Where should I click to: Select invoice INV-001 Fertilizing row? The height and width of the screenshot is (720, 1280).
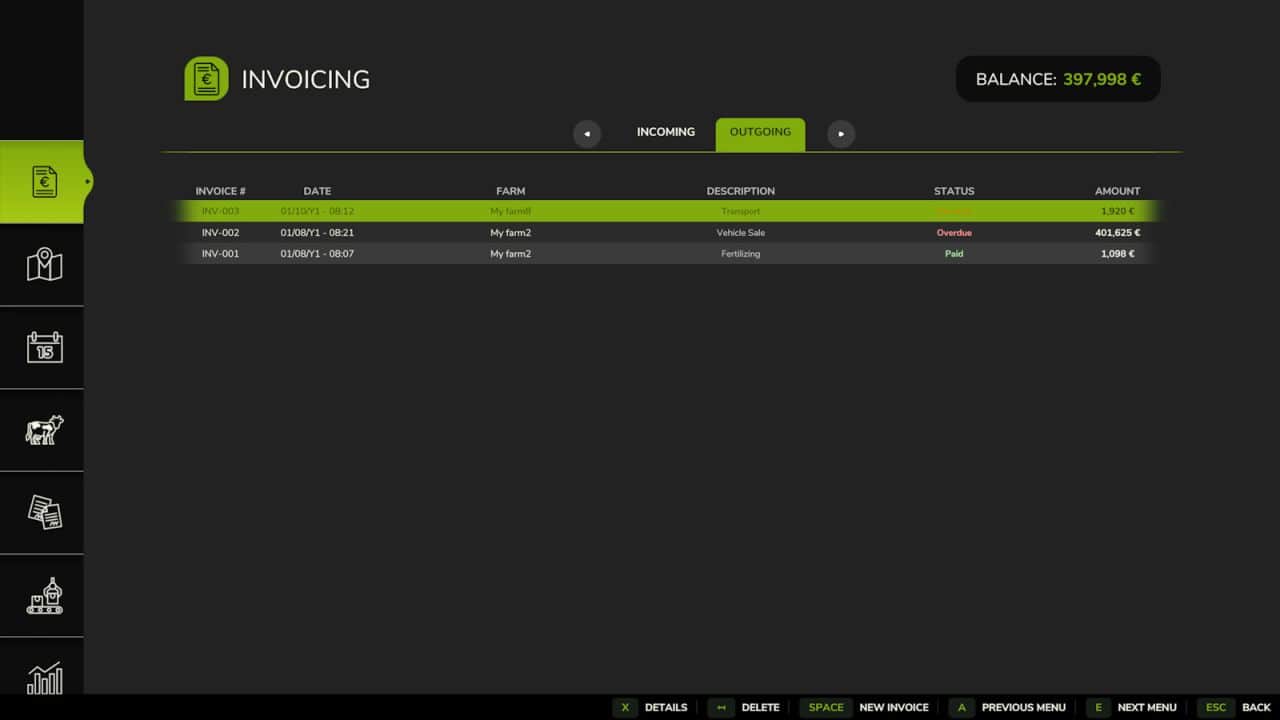[665, 254]
